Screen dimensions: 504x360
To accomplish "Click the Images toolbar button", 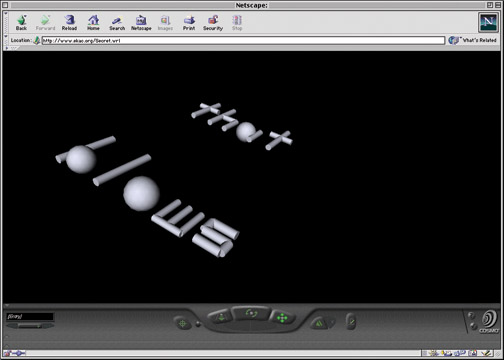I will point(165,23).
